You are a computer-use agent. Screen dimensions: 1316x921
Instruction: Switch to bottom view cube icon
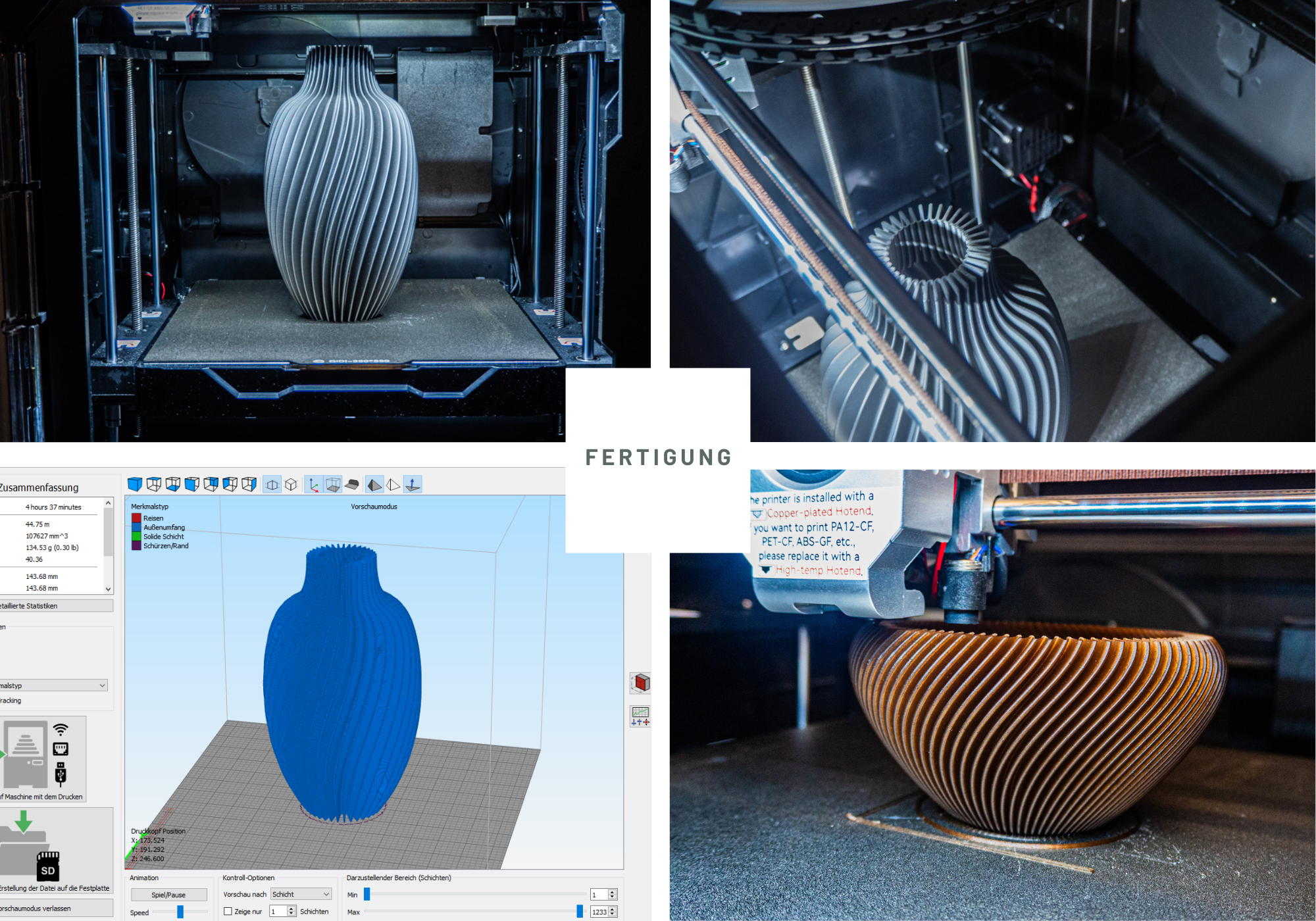(173, 485)
